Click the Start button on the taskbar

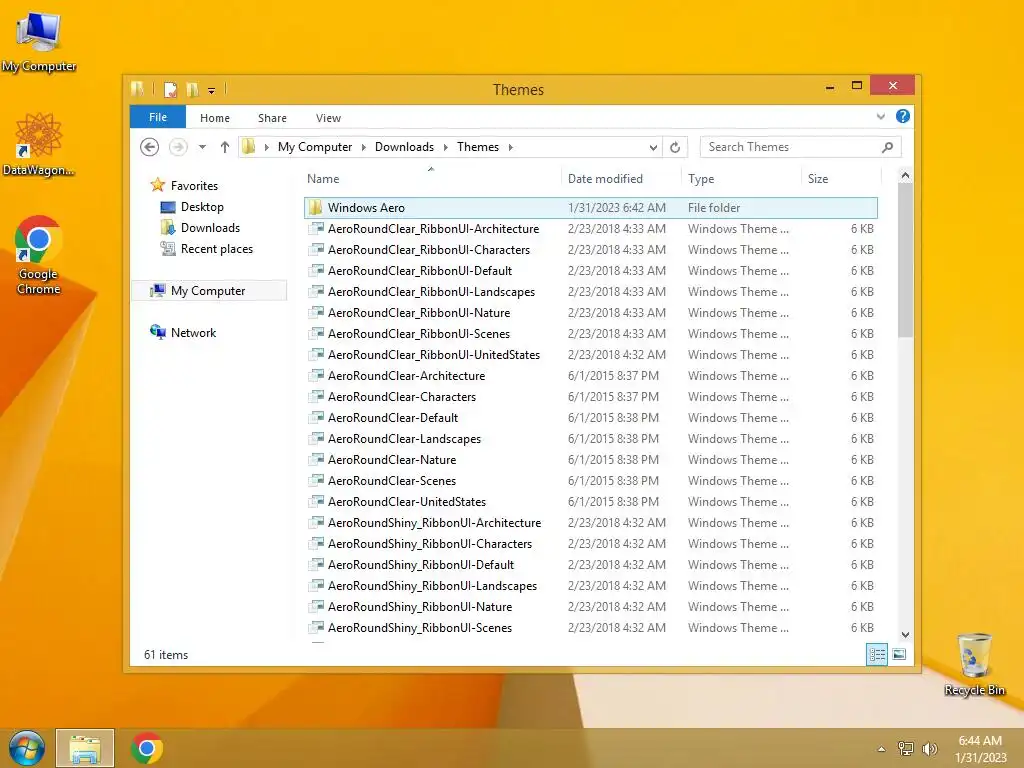click(x=27, y=748)
